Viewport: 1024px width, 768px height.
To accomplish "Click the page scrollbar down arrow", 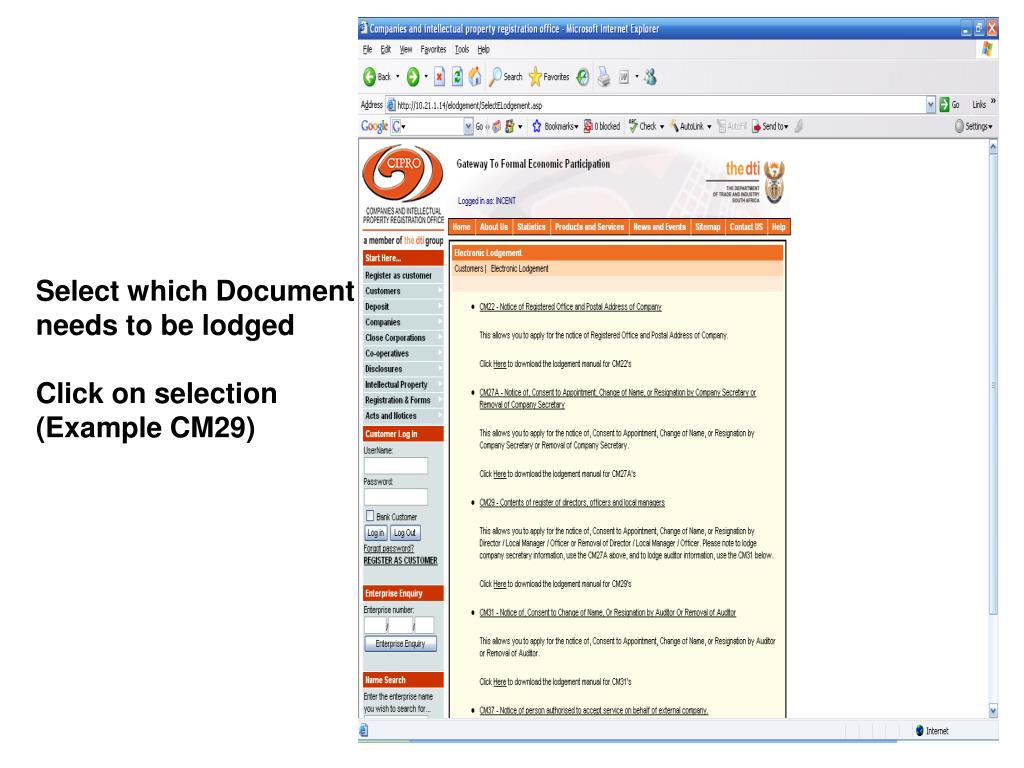I will coord(993,711).
